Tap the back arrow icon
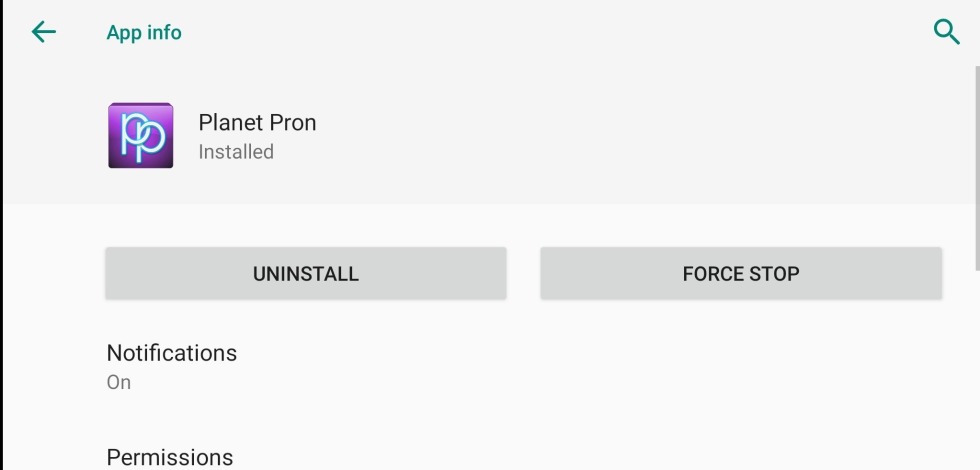This screenshot has height=470, width=980. [44, 32]
